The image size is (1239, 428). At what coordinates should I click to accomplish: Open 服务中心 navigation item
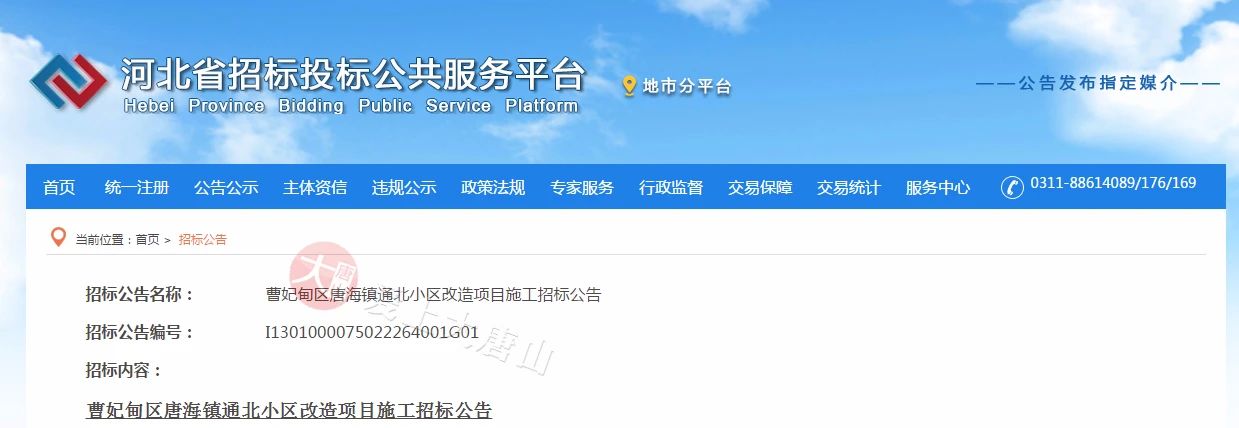tap(938, 187)
